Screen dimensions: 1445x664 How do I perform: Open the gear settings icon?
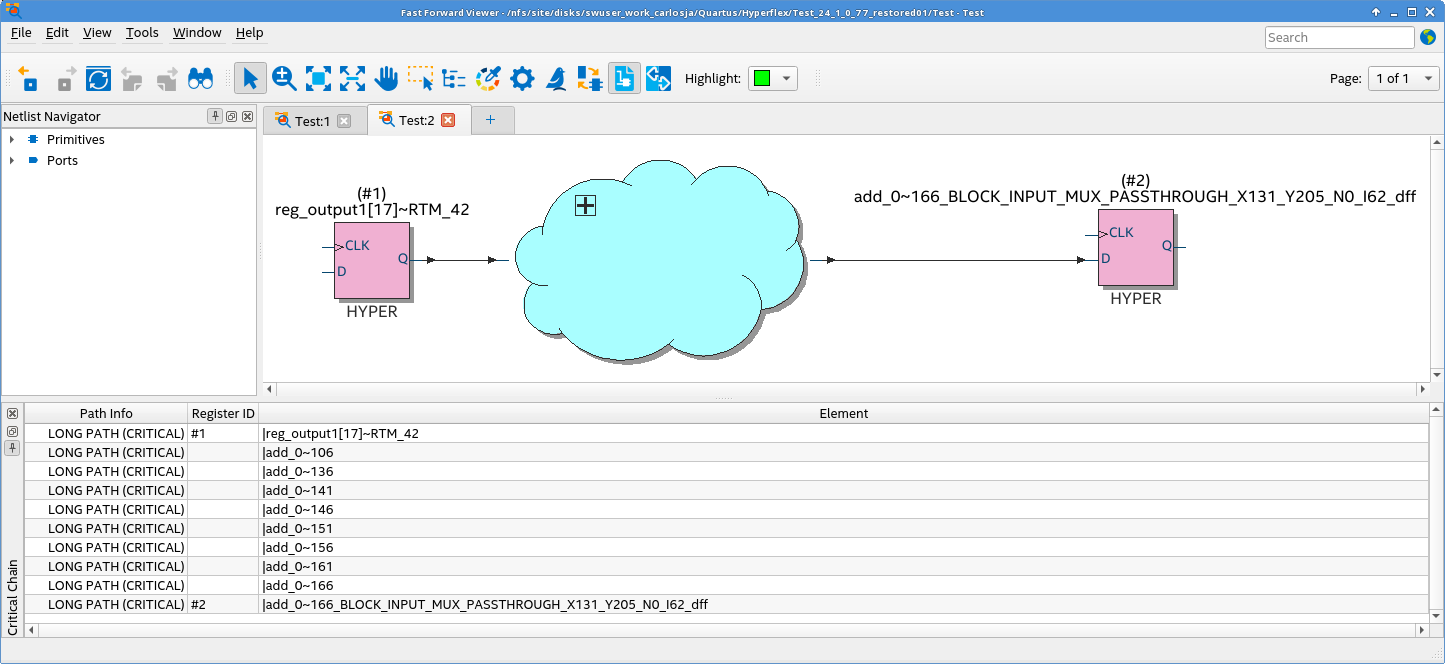point(521,79)
